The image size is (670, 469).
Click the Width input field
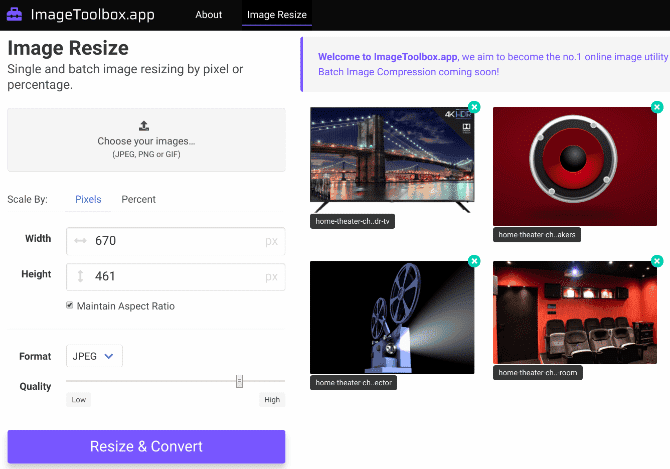[175, 241]
